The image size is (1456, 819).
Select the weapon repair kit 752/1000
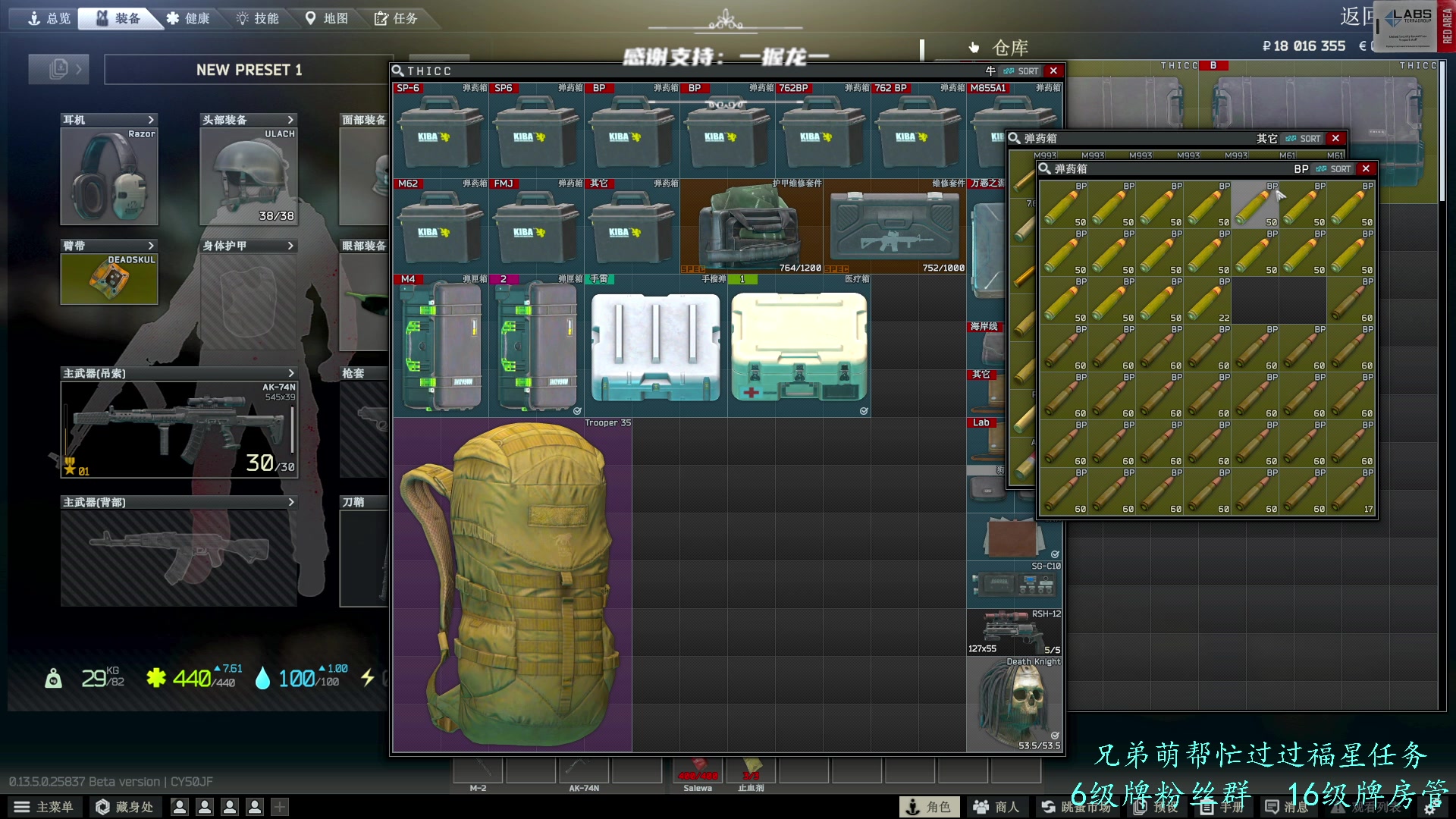click(895, 226)
